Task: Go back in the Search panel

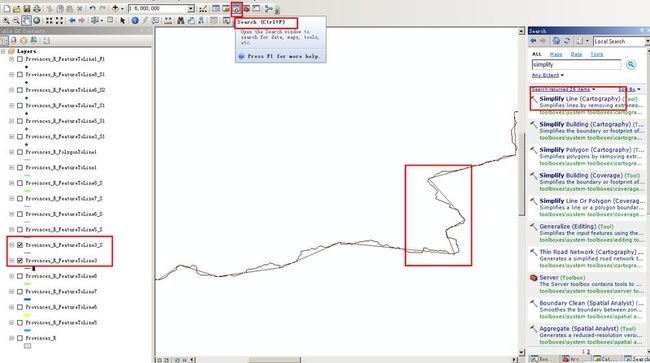Action: (x=534, y=41)
